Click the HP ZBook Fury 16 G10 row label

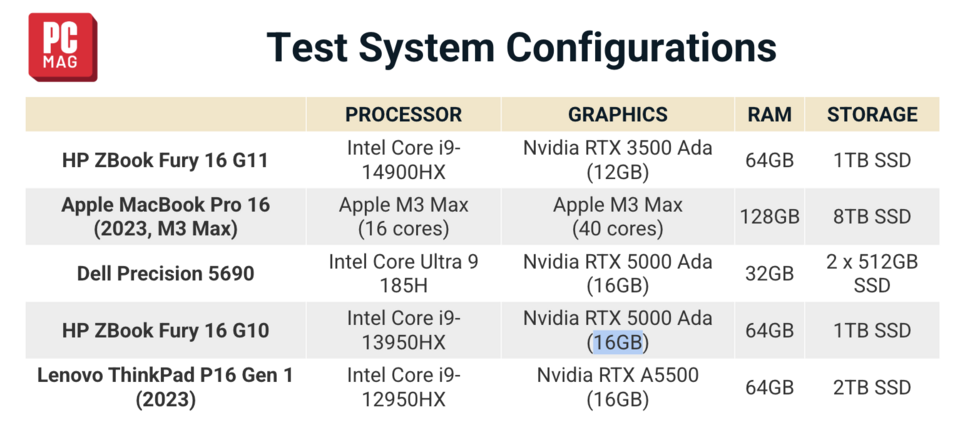(165, 330)
